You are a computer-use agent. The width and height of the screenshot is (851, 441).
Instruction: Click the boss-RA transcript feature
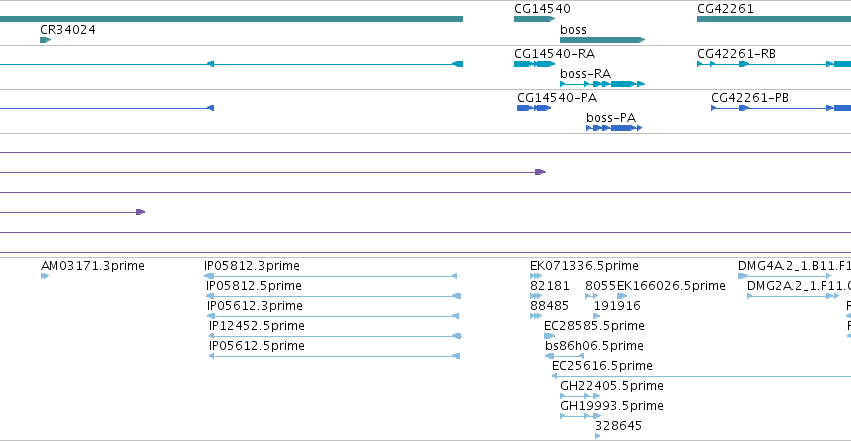pos(602,84)
